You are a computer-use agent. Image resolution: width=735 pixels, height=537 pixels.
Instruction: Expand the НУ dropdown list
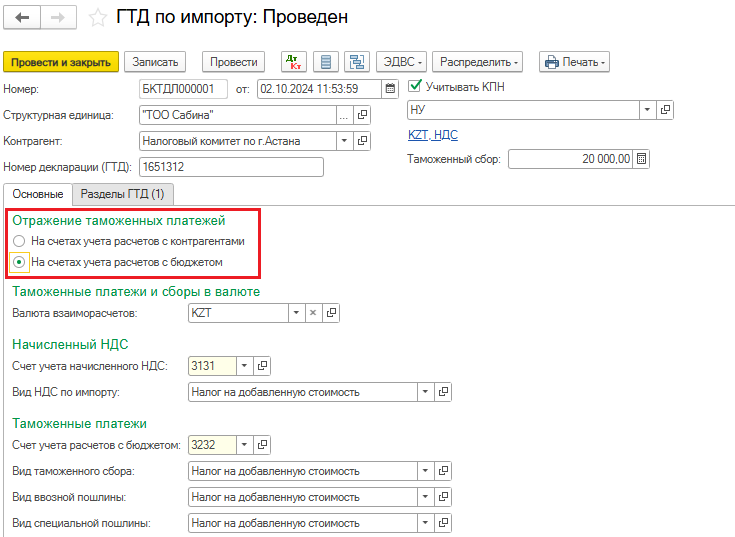click(x=647, y=110)
